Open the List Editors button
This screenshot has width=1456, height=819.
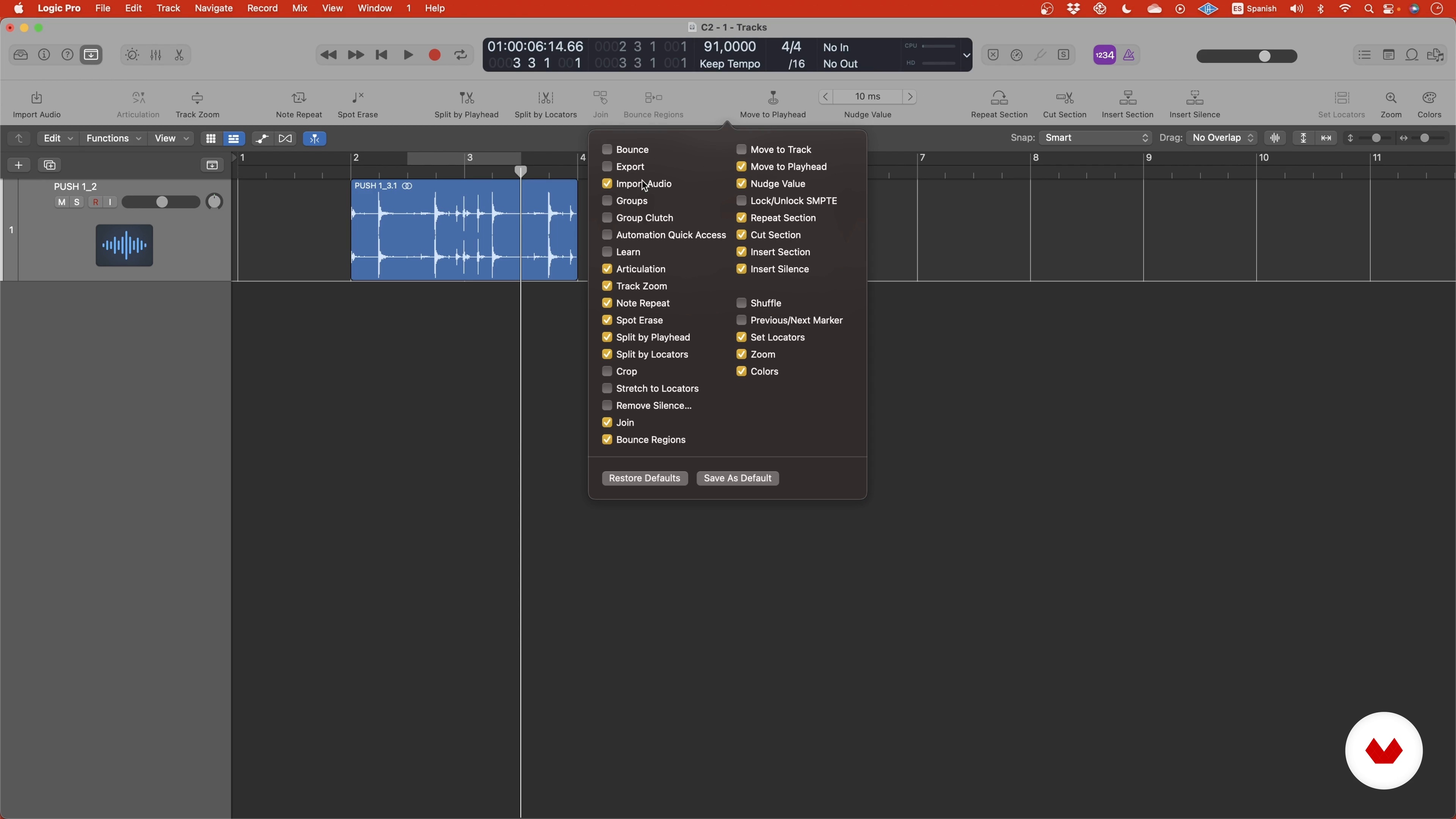1365,55
